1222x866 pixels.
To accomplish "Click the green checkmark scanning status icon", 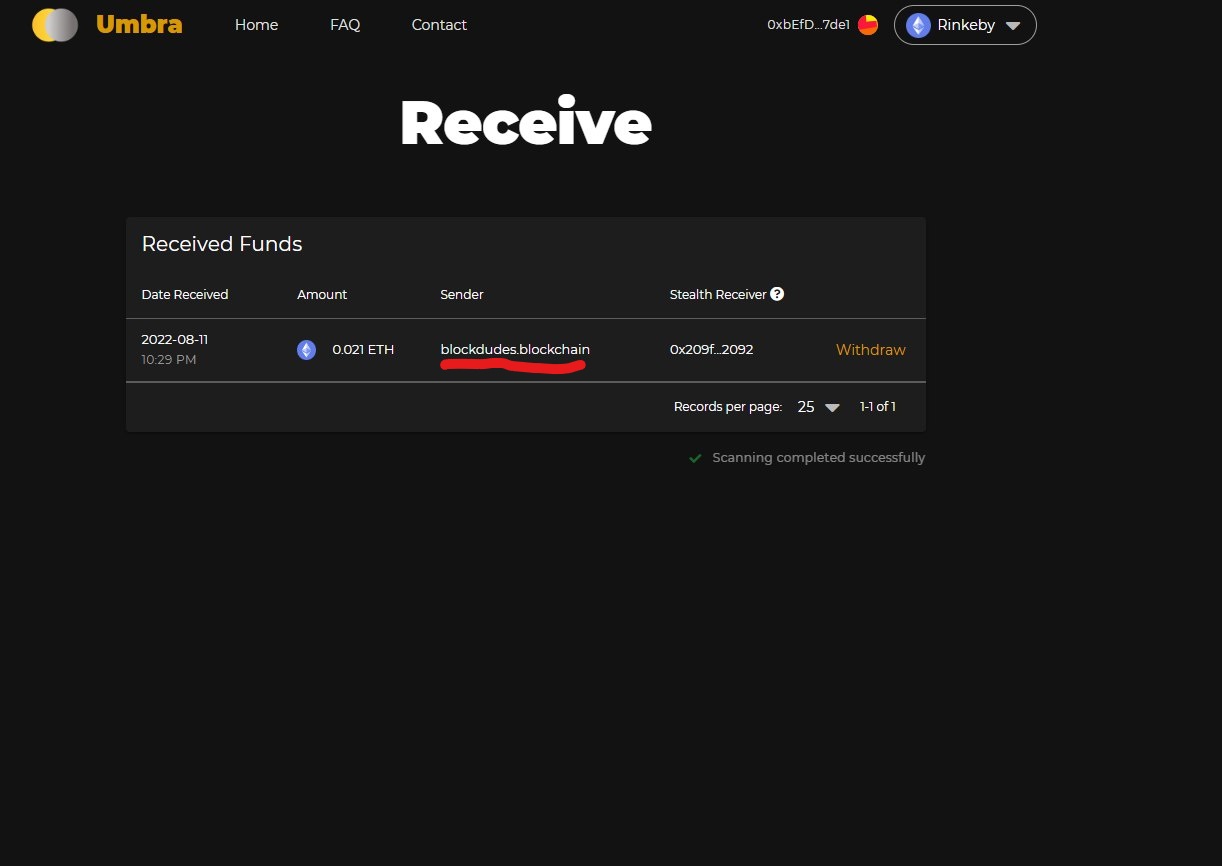I will [x=694, y=457].
